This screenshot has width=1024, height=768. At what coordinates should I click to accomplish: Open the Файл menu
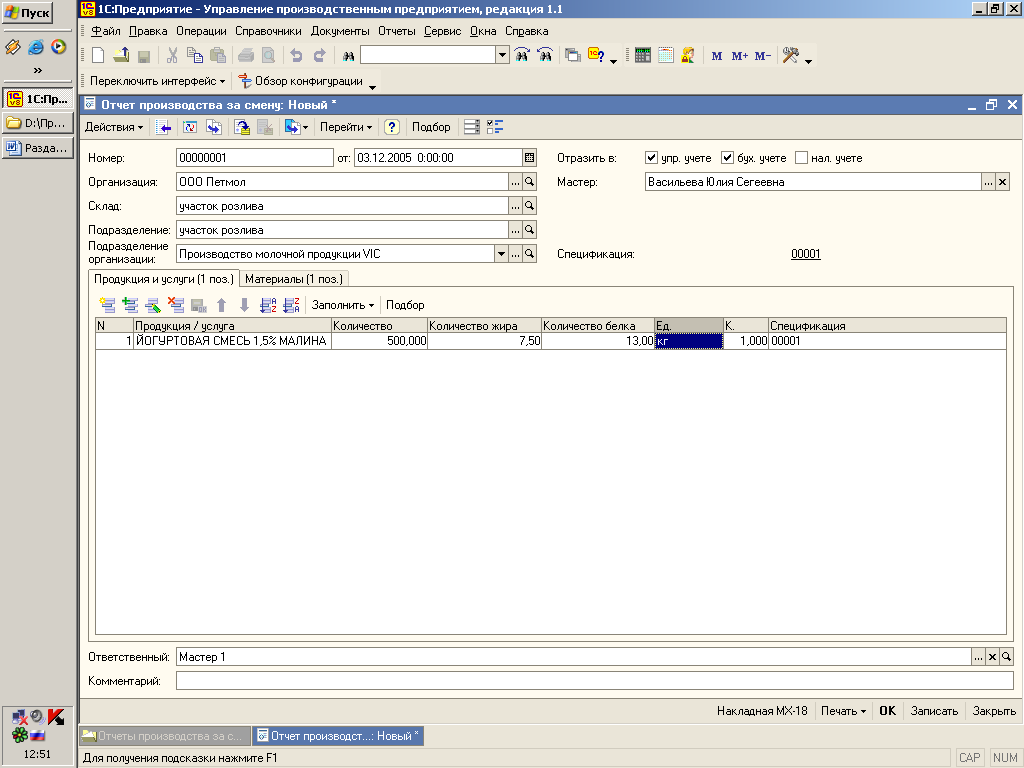click(x=106, y=31)
